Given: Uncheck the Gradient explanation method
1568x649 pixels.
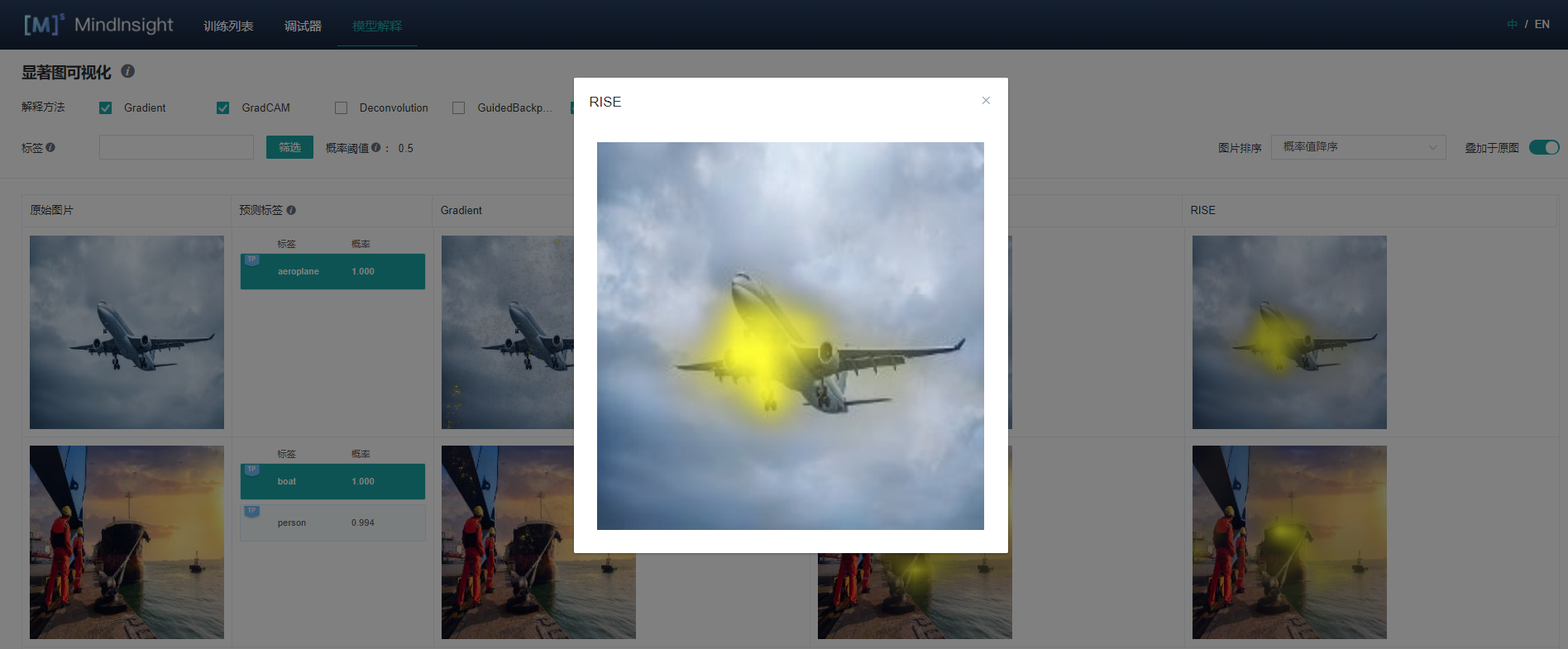Looking at the screenshot, I should coord(106,108).
